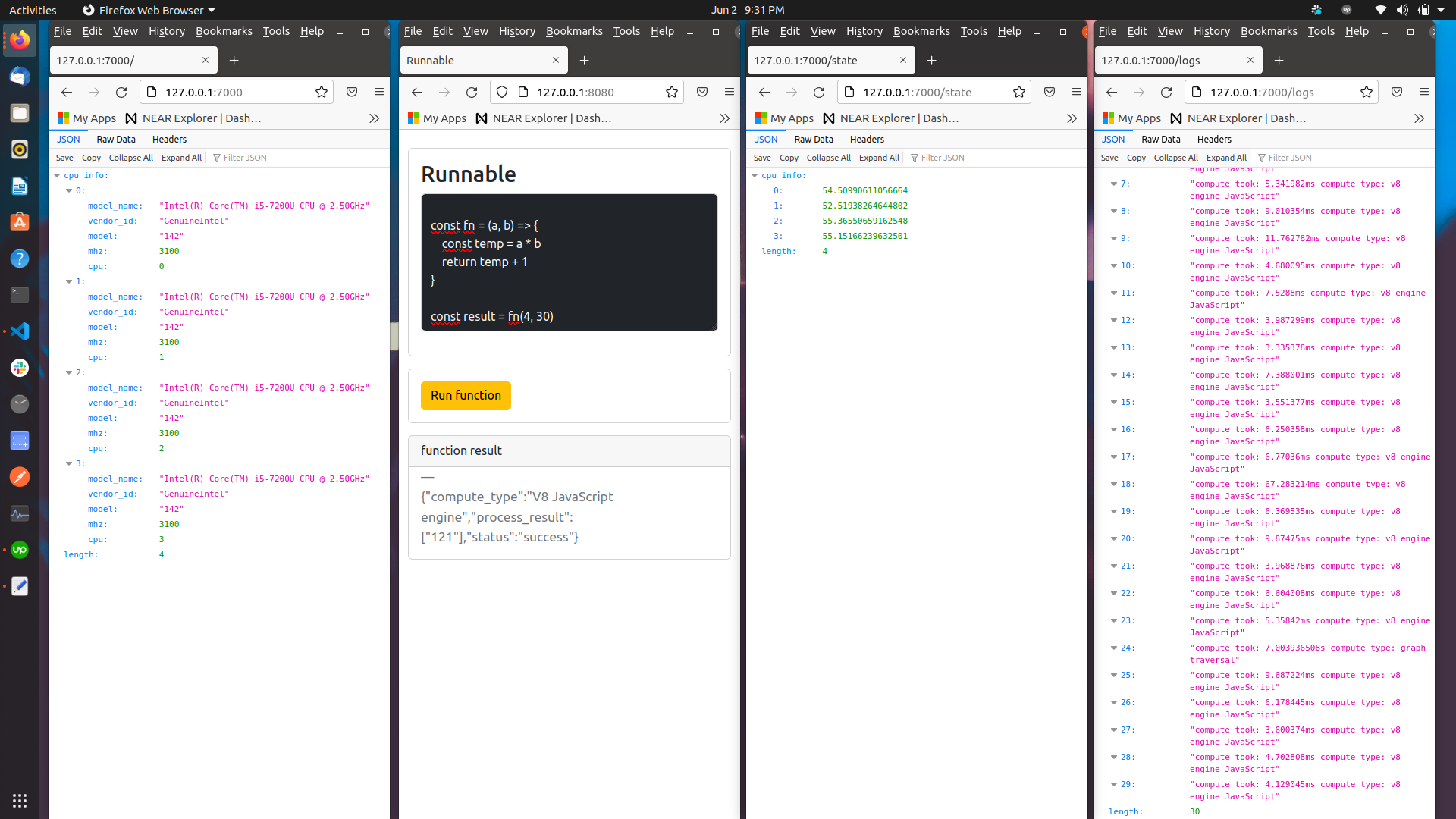Open the hamburger menu in the 127.0.0.1:7000 window
The height and width of the screenshot is (819, 1456).
pos(379,92)
